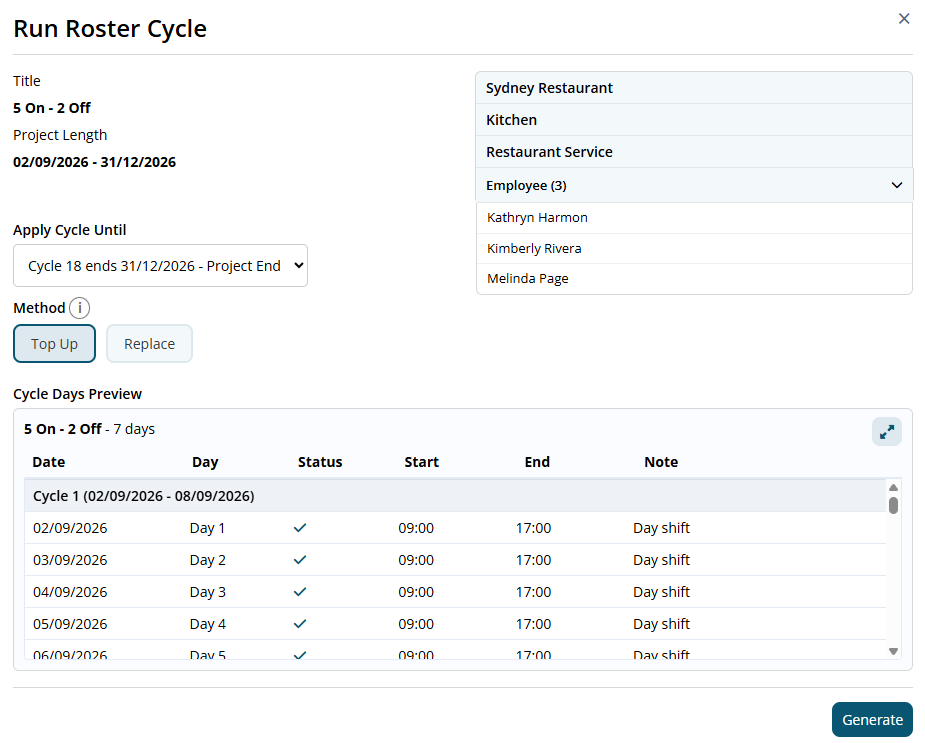Click the date cell 03/09/2026
The width and height of the screenshot is (925, 743).
click(x=70, y=560)
